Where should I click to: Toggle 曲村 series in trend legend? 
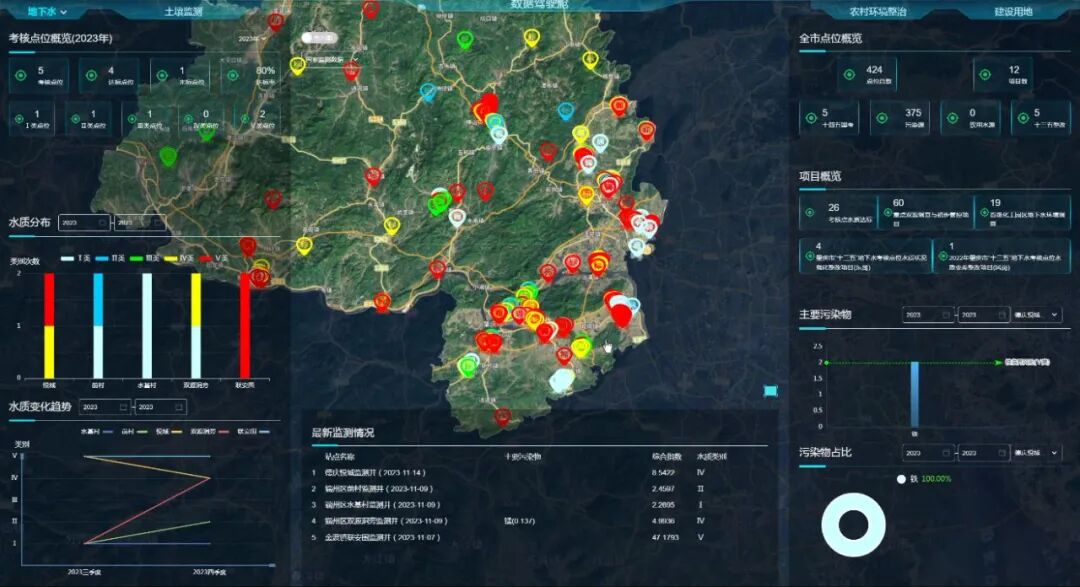tap(134, 431)
